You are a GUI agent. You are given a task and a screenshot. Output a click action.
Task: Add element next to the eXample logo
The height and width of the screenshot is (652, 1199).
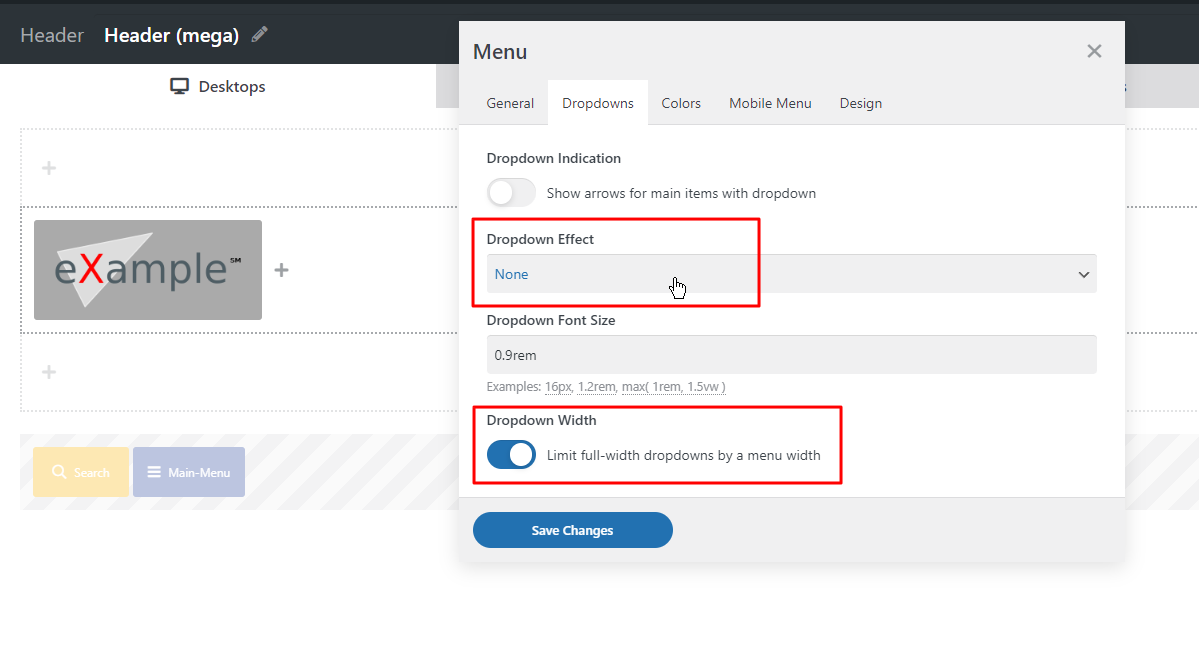[x=281, y=270]
